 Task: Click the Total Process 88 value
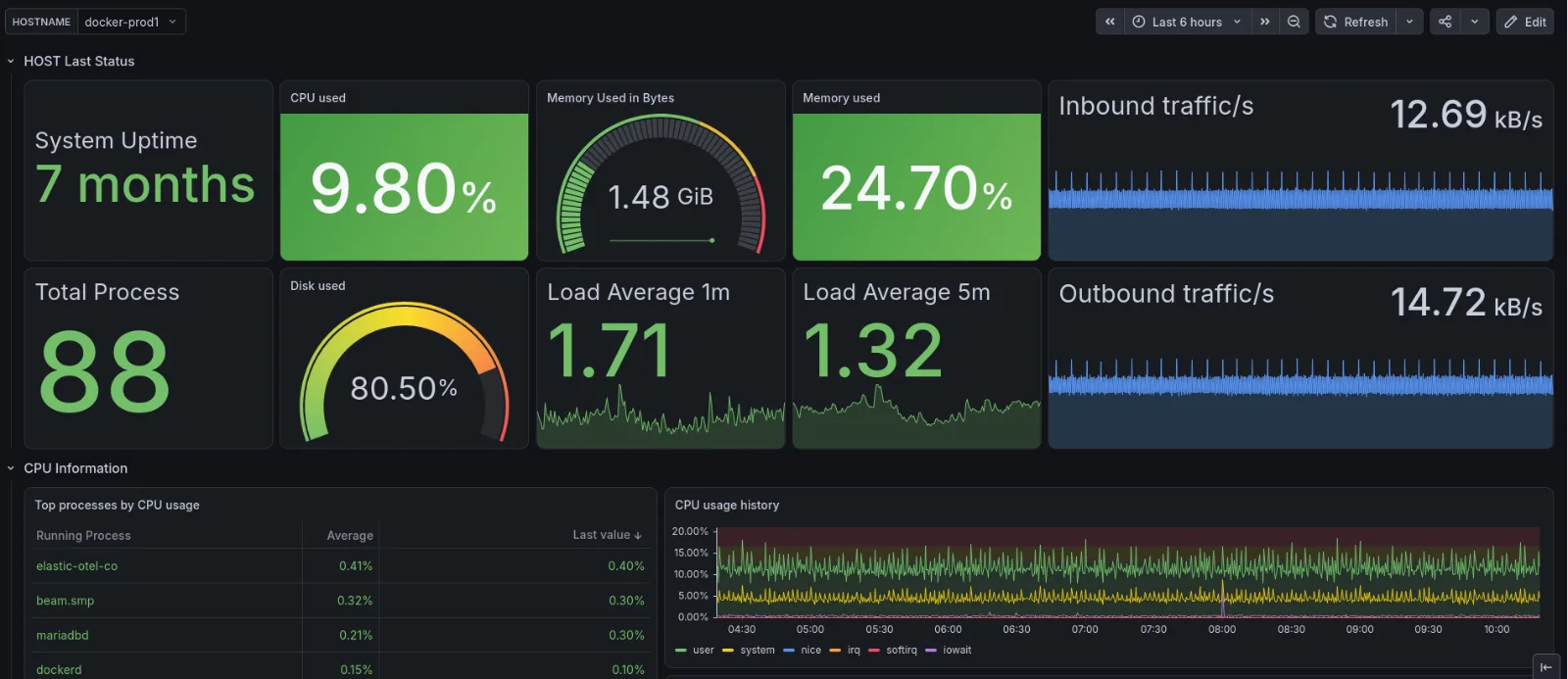(104, 371)
